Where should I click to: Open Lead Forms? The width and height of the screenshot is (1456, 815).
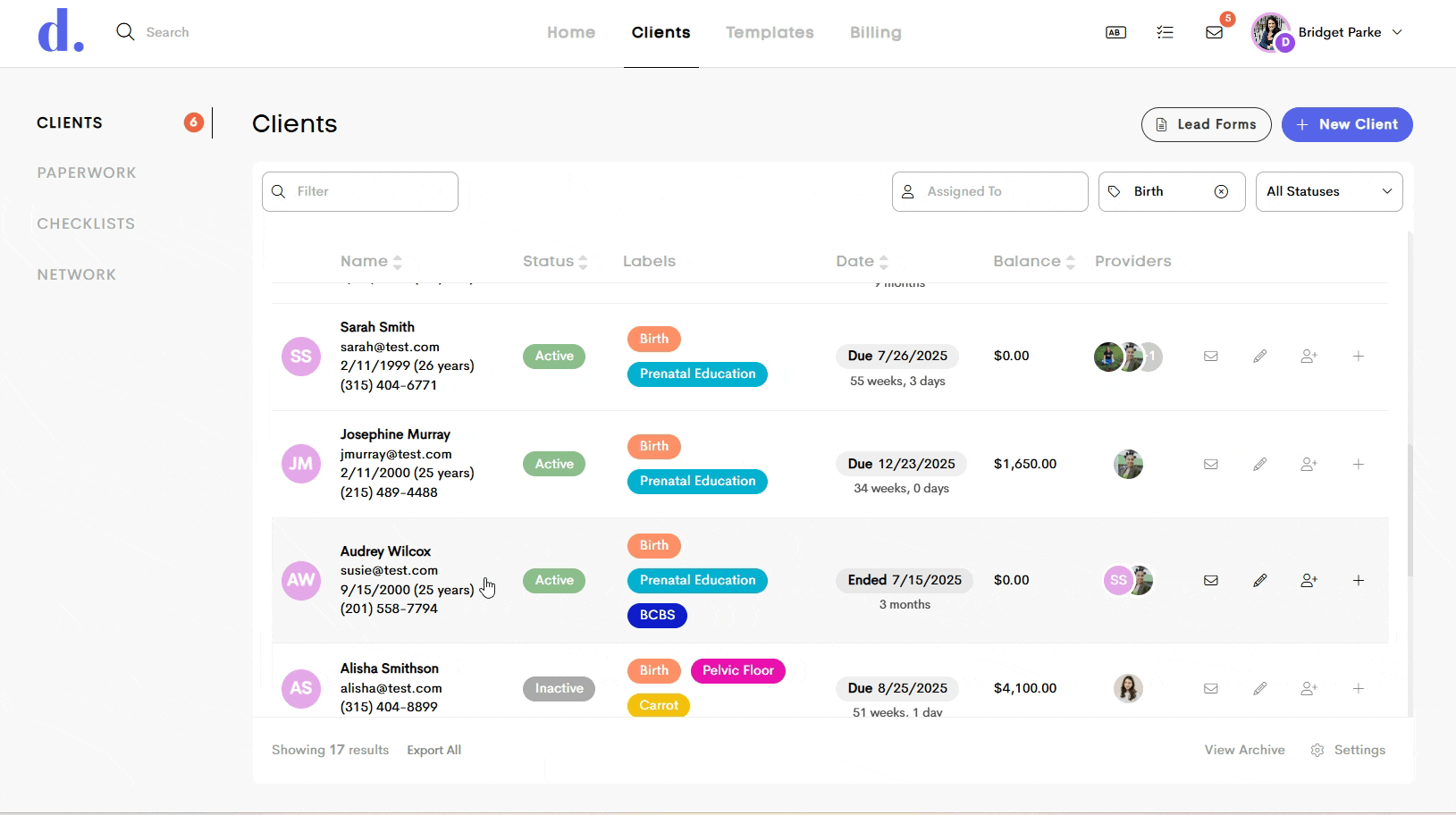(1207, 124)
